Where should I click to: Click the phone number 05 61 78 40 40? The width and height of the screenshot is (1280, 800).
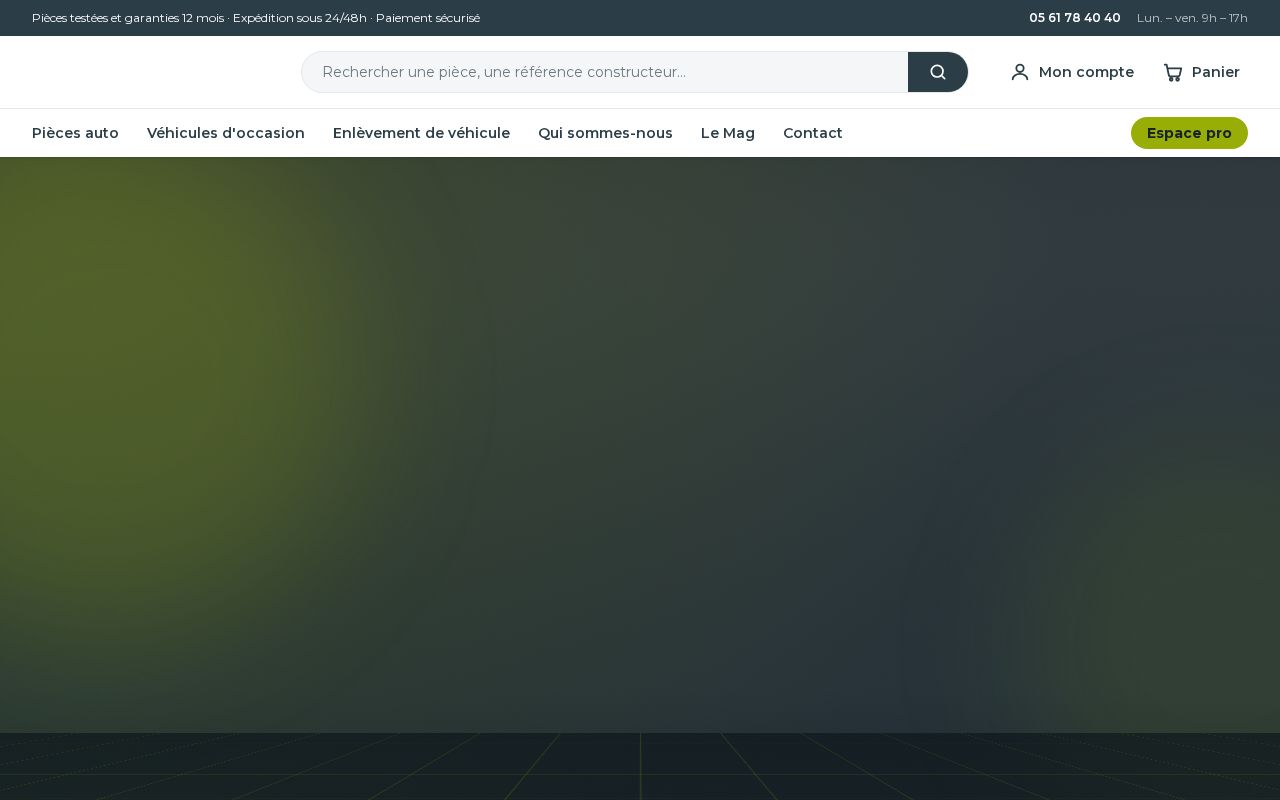click(x=1075, y=18)
